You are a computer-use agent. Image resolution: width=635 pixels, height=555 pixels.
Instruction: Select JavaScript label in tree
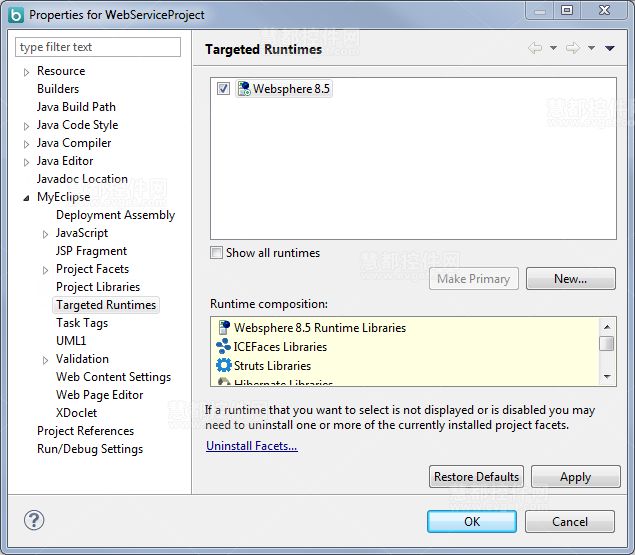click(x=82, y=233)
